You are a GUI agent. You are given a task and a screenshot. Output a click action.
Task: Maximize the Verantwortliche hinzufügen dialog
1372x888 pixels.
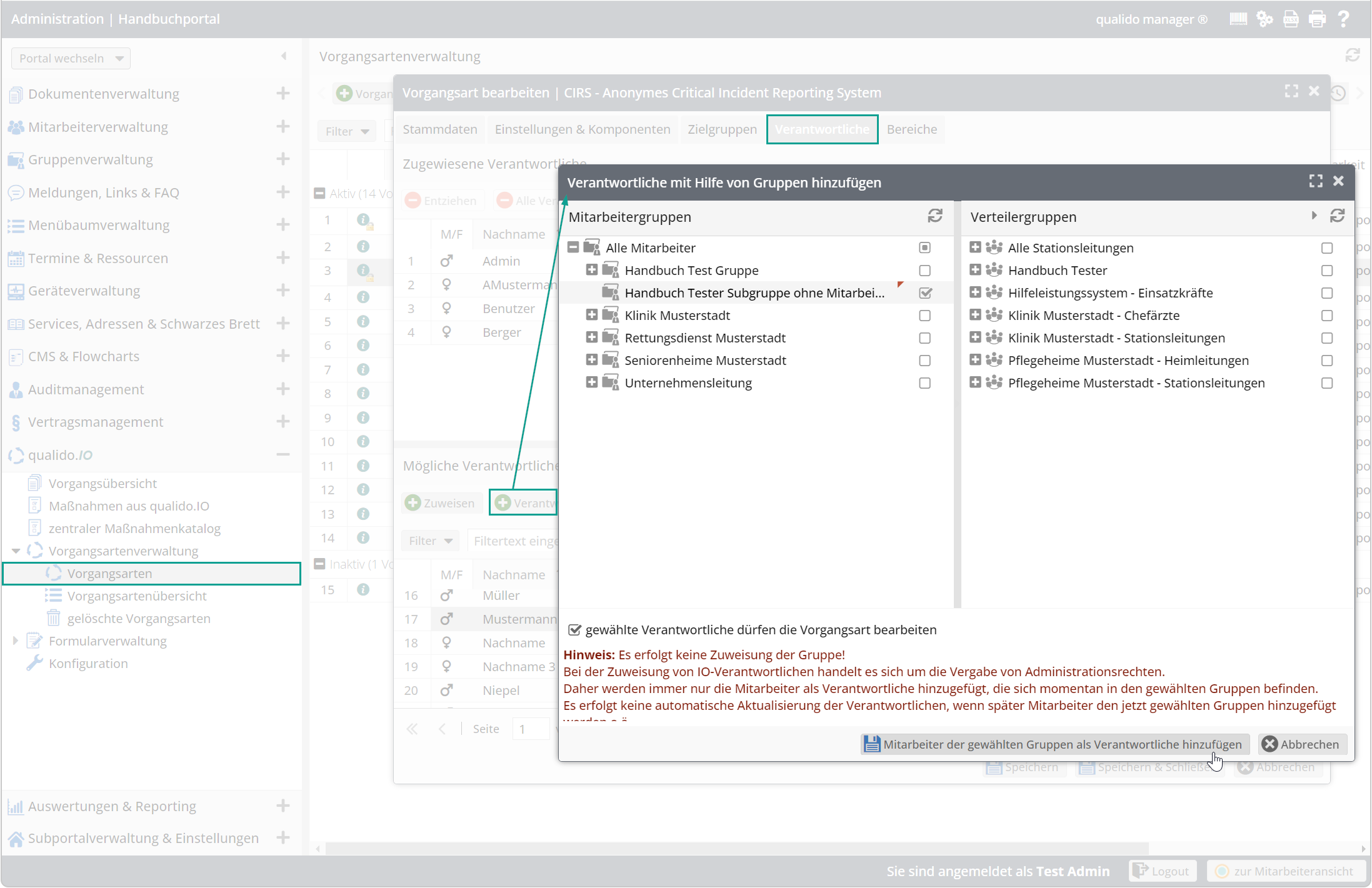[x=1316, y=181]
